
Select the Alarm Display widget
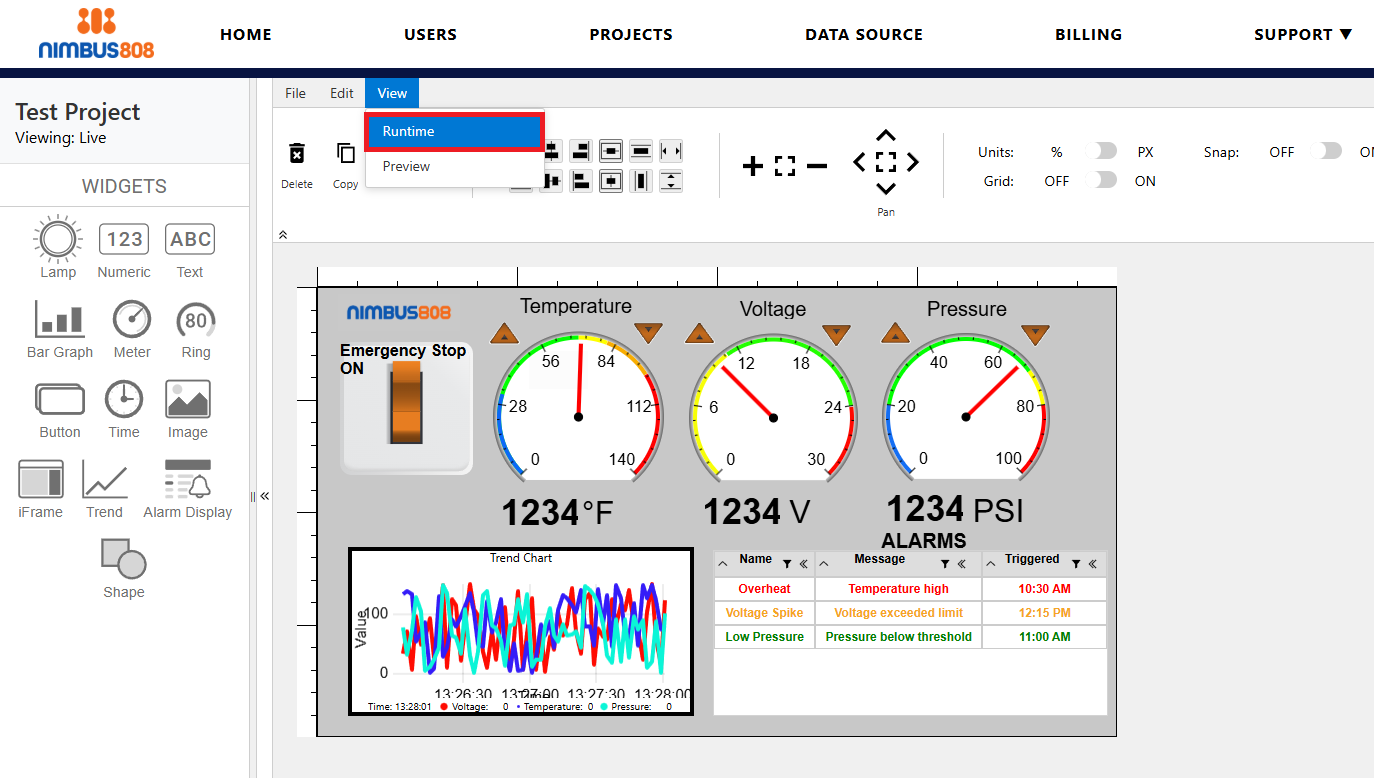pyautogui.click(x=187, y=480)
